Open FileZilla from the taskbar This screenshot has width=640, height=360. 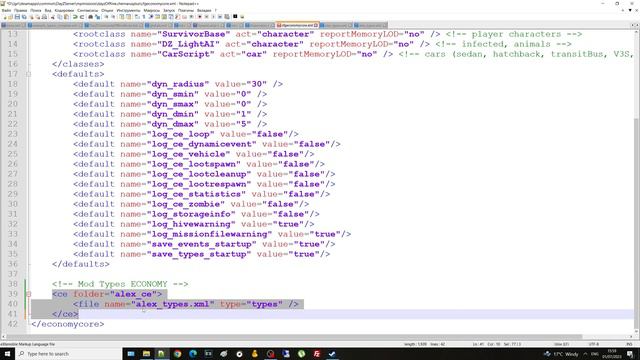click(x=317, y=354)
